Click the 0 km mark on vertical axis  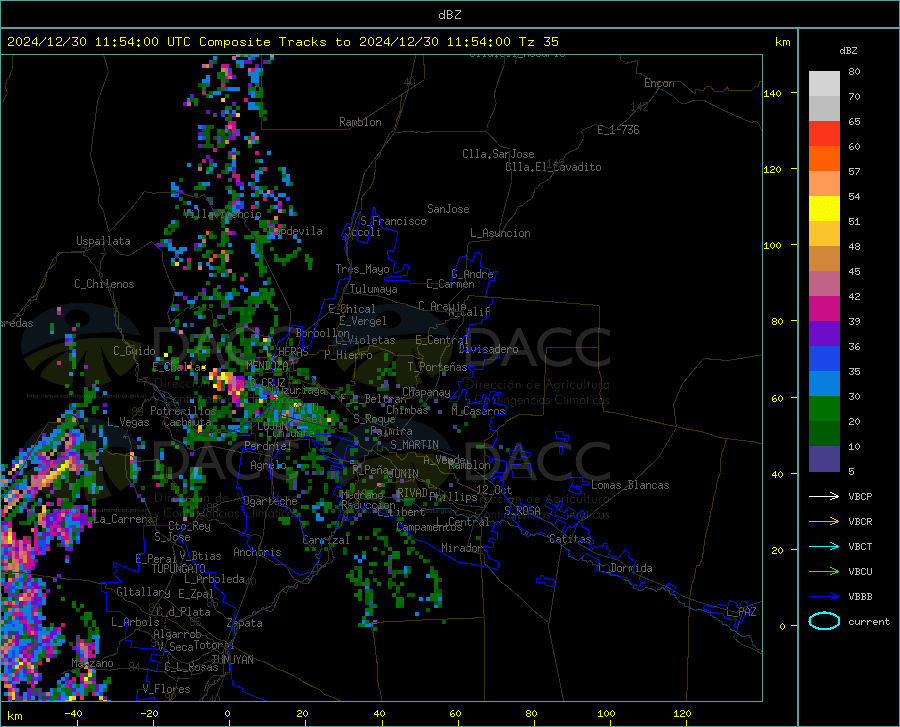pos(782,626)
